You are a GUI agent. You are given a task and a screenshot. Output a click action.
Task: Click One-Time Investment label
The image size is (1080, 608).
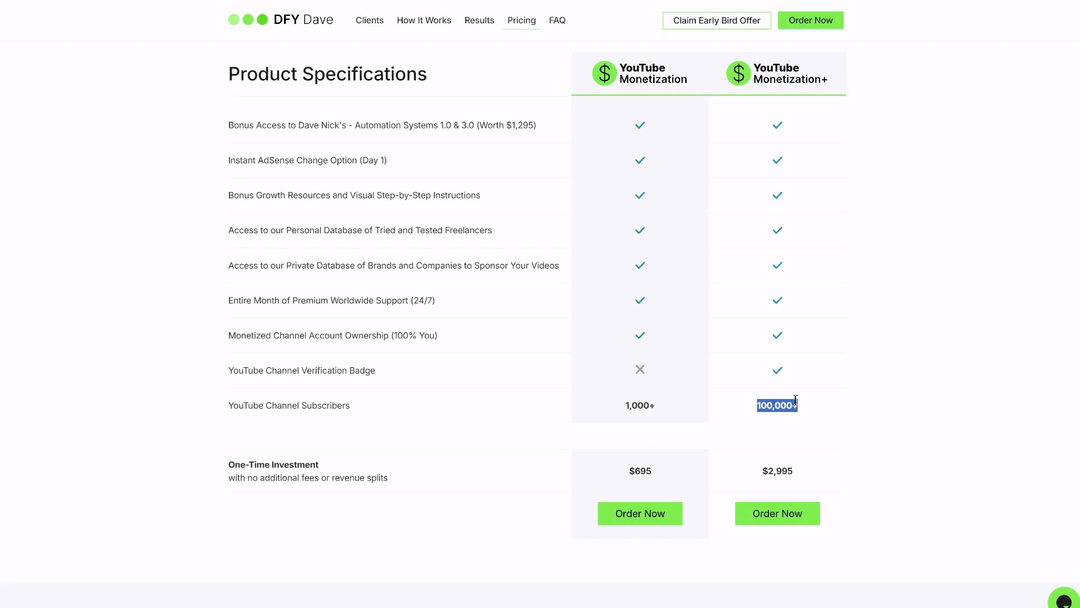(x=273, y=465)
